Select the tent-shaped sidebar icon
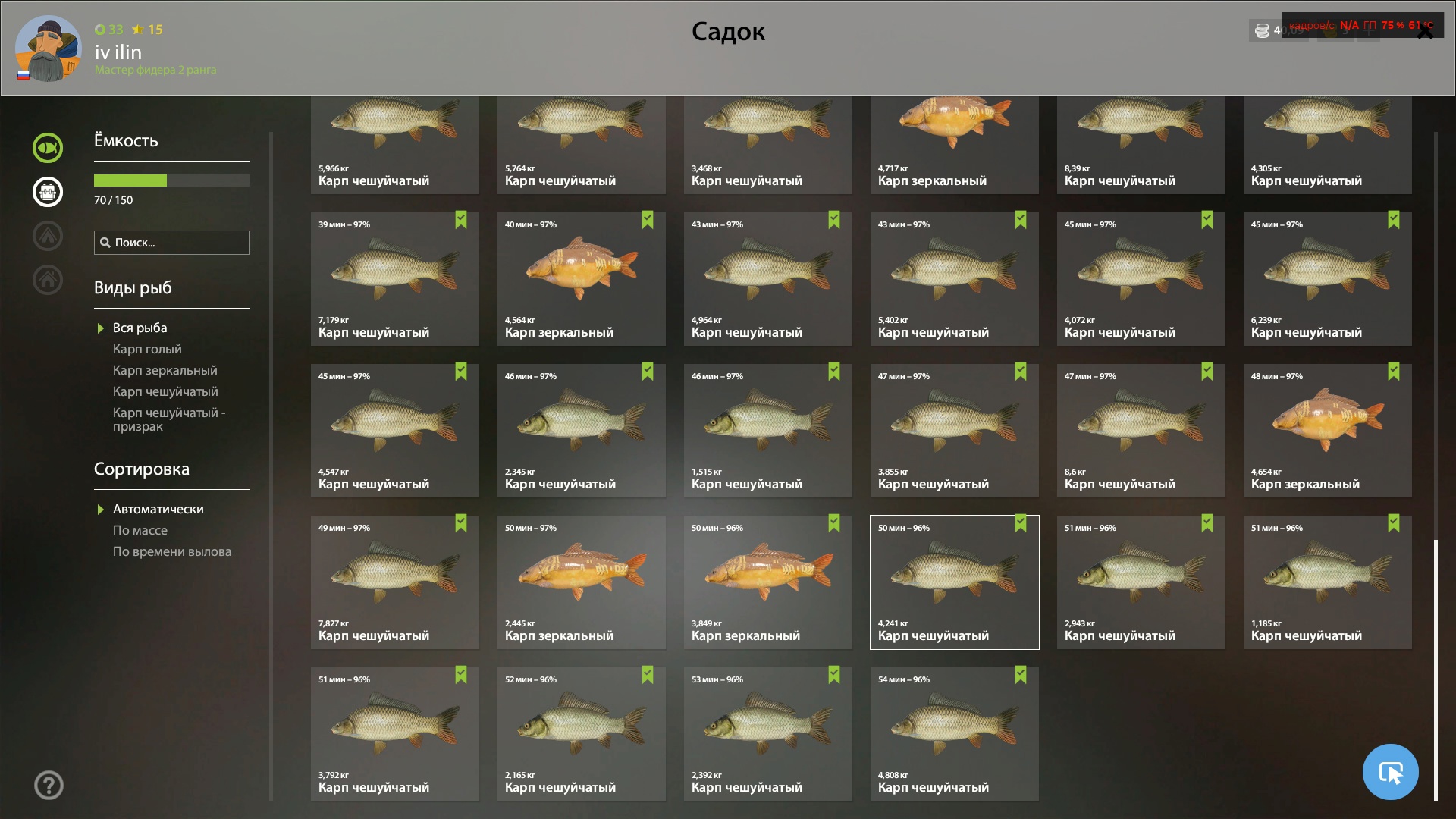1456x819 pixels. tap(47, 236)
